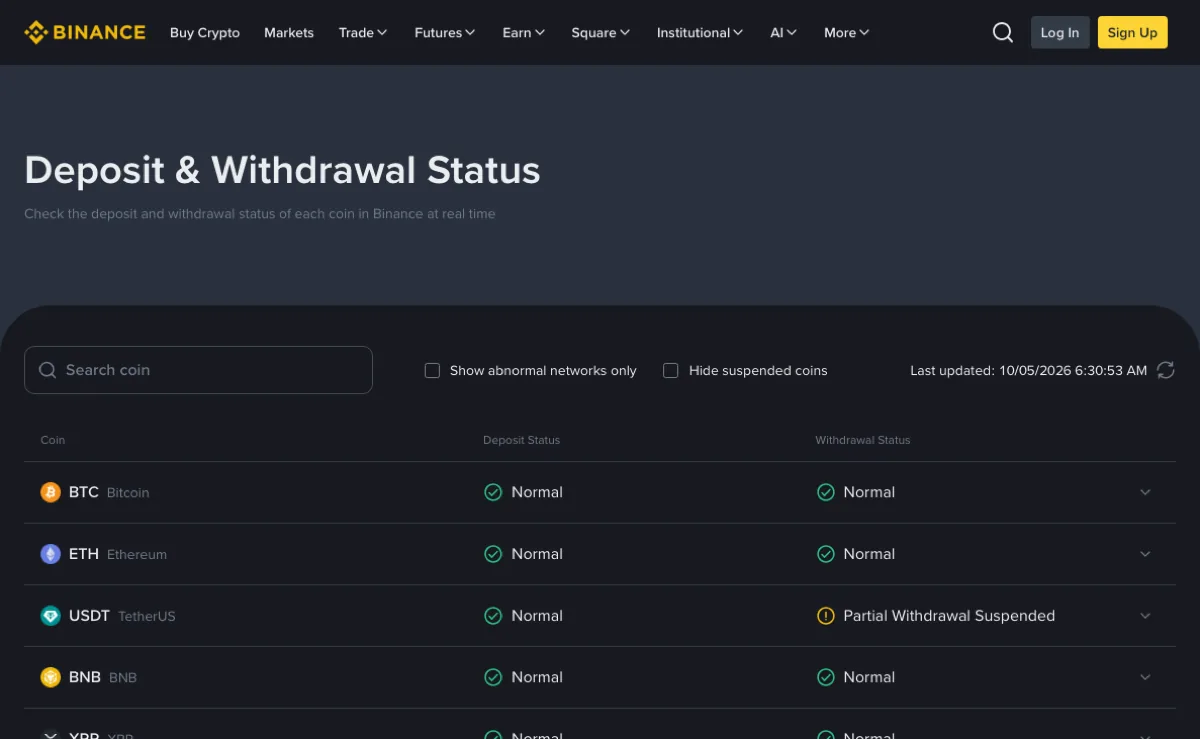Click magnifier icon in Search coin field
The image size is (1200, 739).
[x=47, y=370]
